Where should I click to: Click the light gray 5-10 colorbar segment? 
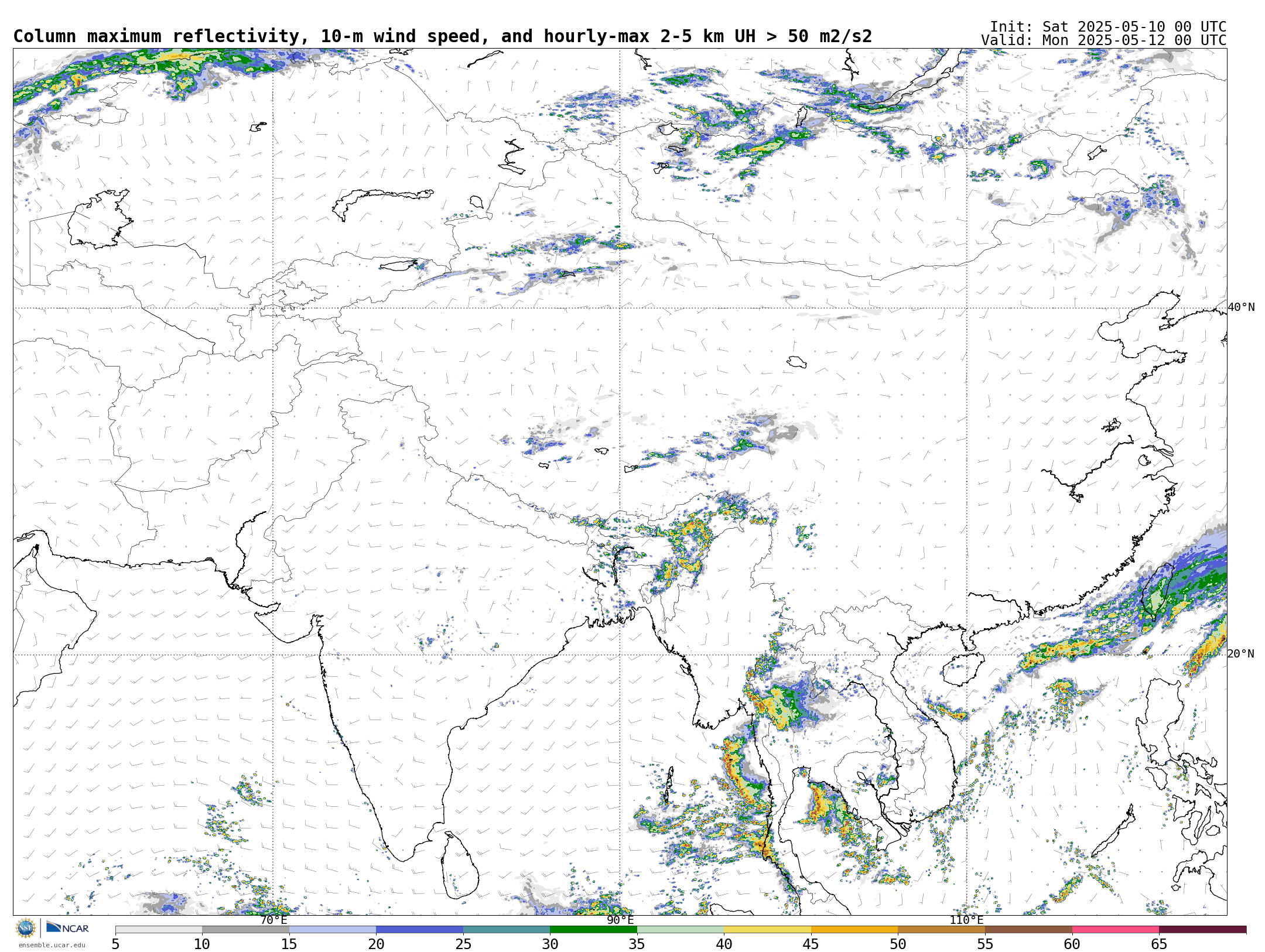coord(159,930)
